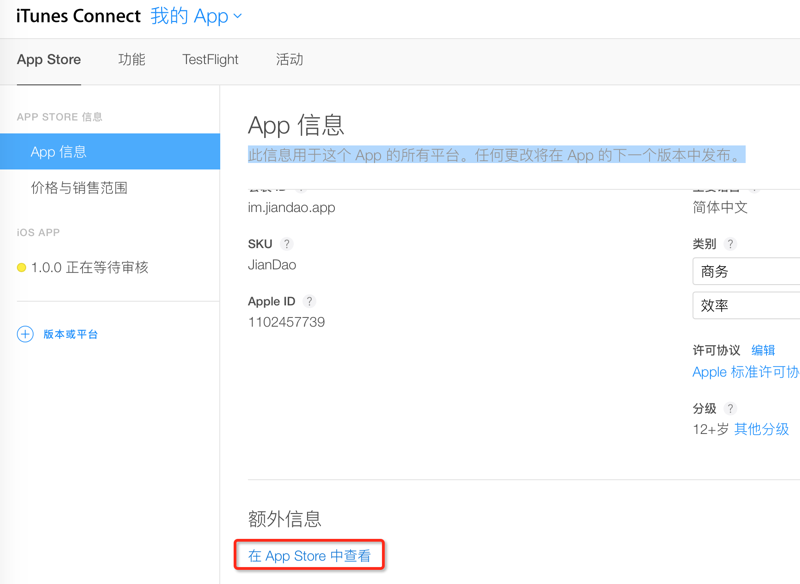This screenshot has height=584, width=800.
Task: Click the bundle ID im.jiandao.app text
Action: (292, 208)
